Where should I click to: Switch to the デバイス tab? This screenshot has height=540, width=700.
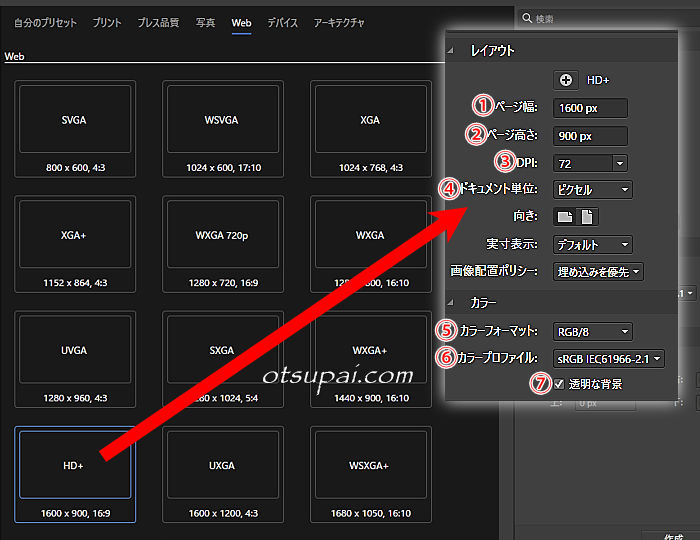(x=282, y=22)
